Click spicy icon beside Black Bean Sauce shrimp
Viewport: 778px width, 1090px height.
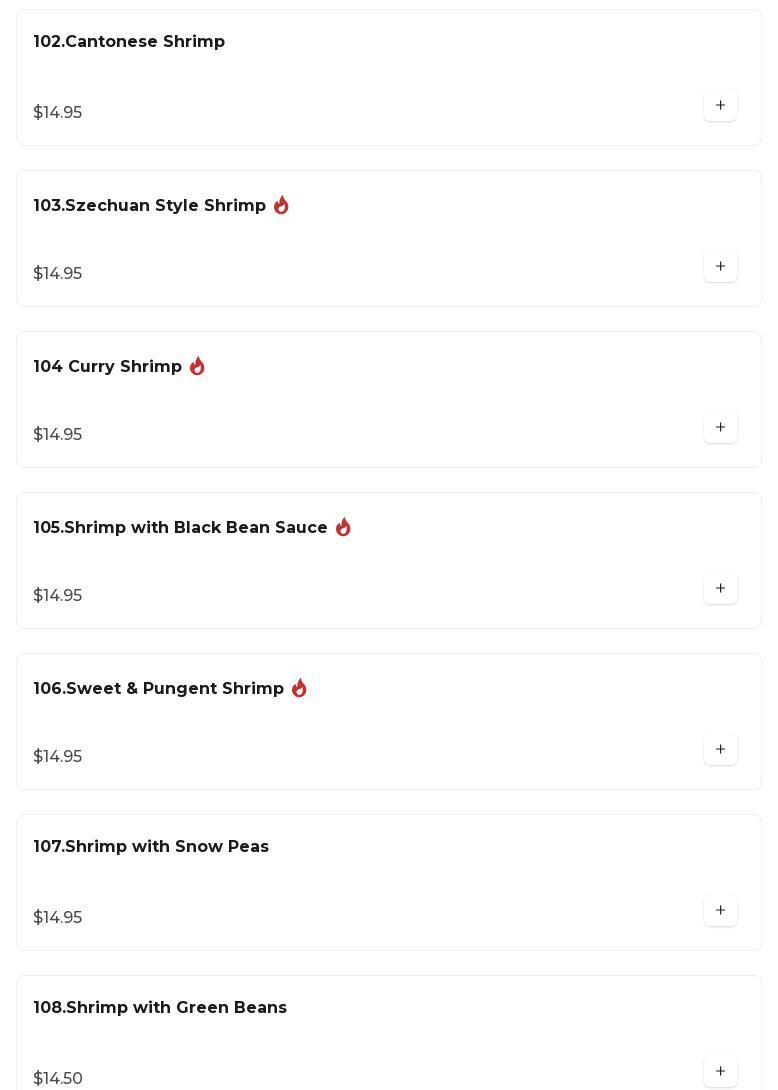pos(343,527)
